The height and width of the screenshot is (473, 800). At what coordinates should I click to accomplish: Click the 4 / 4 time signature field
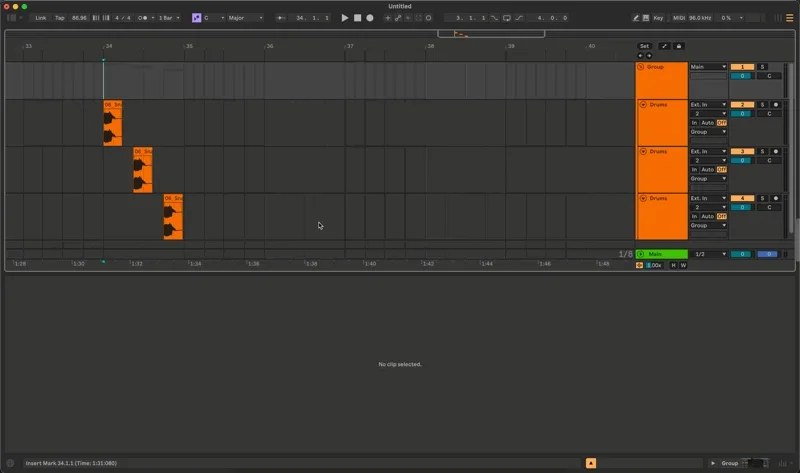click(x=122, y=18)
